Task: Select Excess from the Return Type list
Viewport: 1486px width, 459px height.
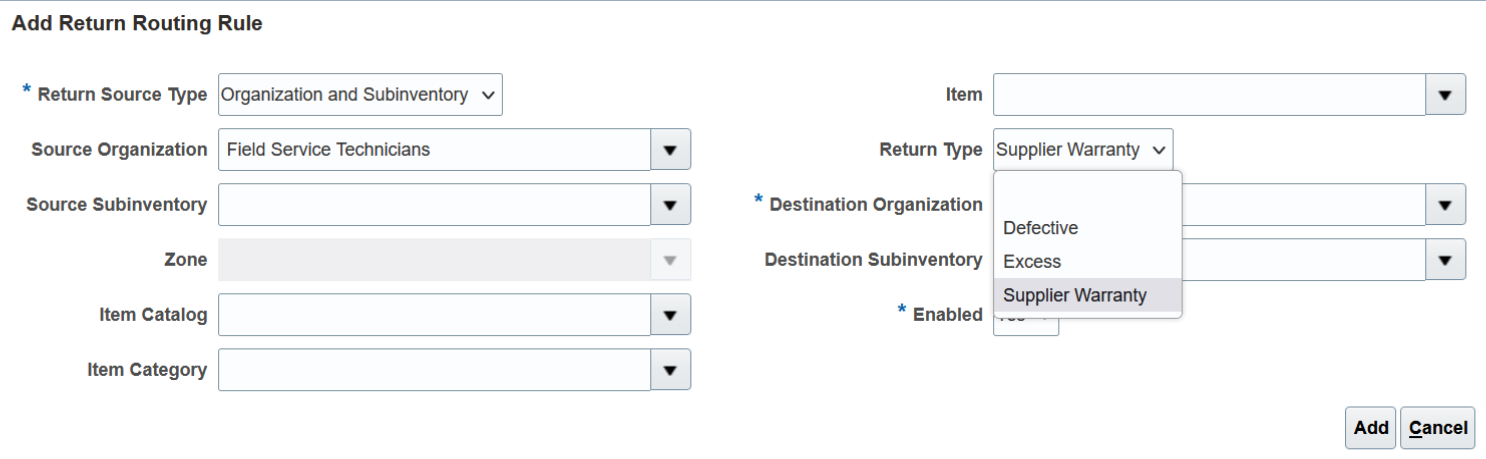Action: [x=1032, y=262]
